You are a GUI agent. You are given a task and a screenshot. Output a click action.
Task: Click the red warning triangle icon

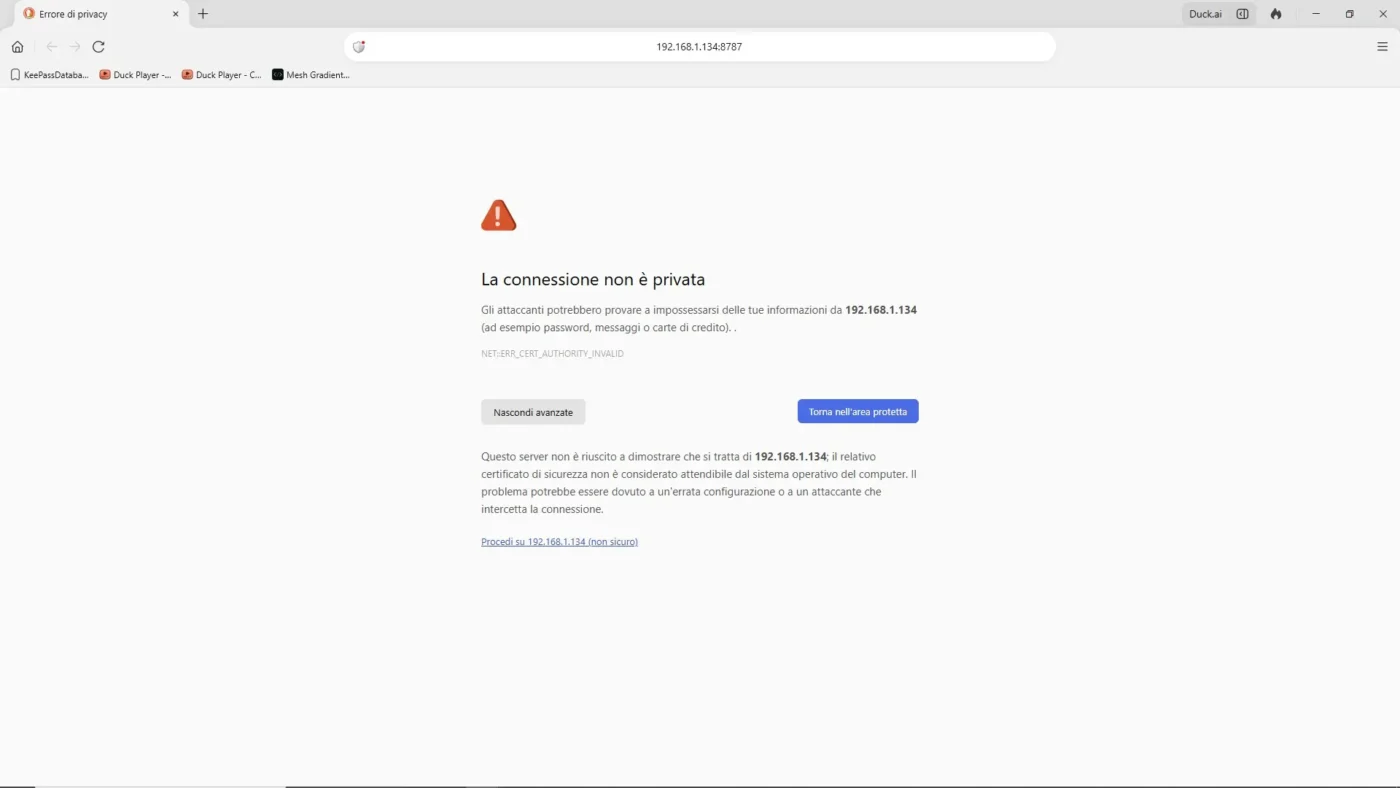click(499, 215)
